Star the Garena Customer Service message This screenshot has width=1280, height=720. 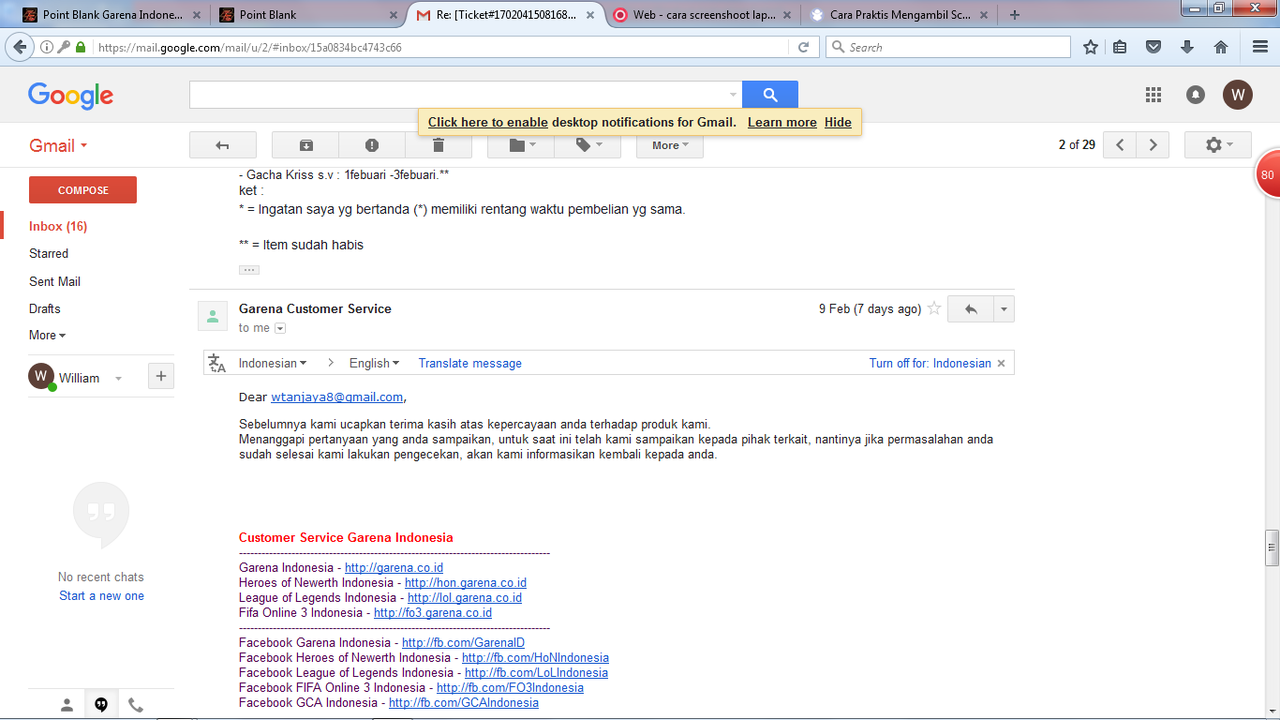[x=934, y=309]
